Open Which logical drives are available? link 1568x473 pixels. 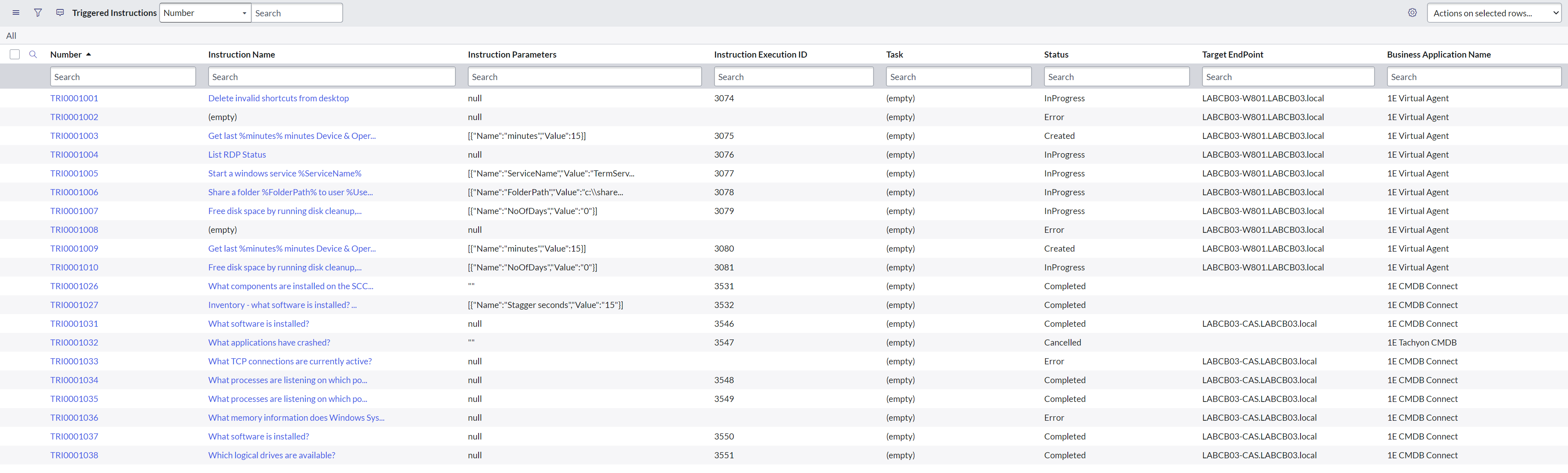click(x=272, y=455)
